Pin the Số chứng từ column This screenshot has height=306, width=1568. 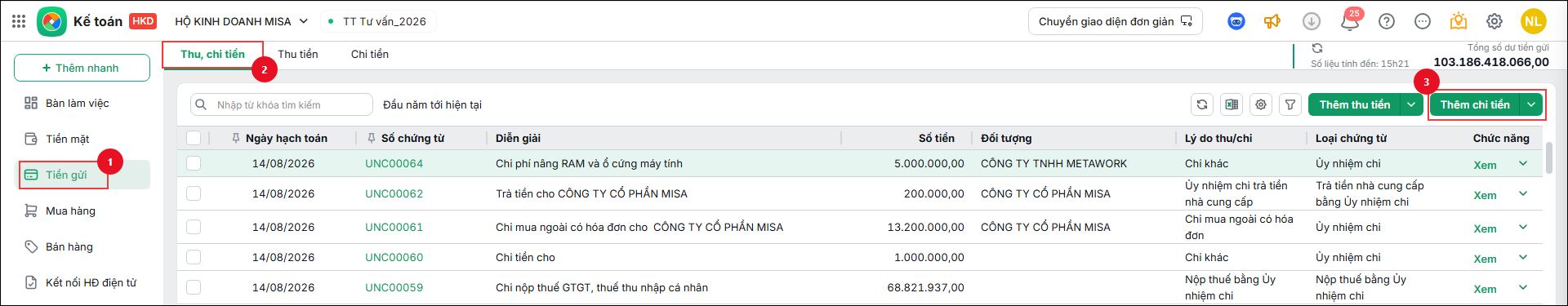pos(372,138)
